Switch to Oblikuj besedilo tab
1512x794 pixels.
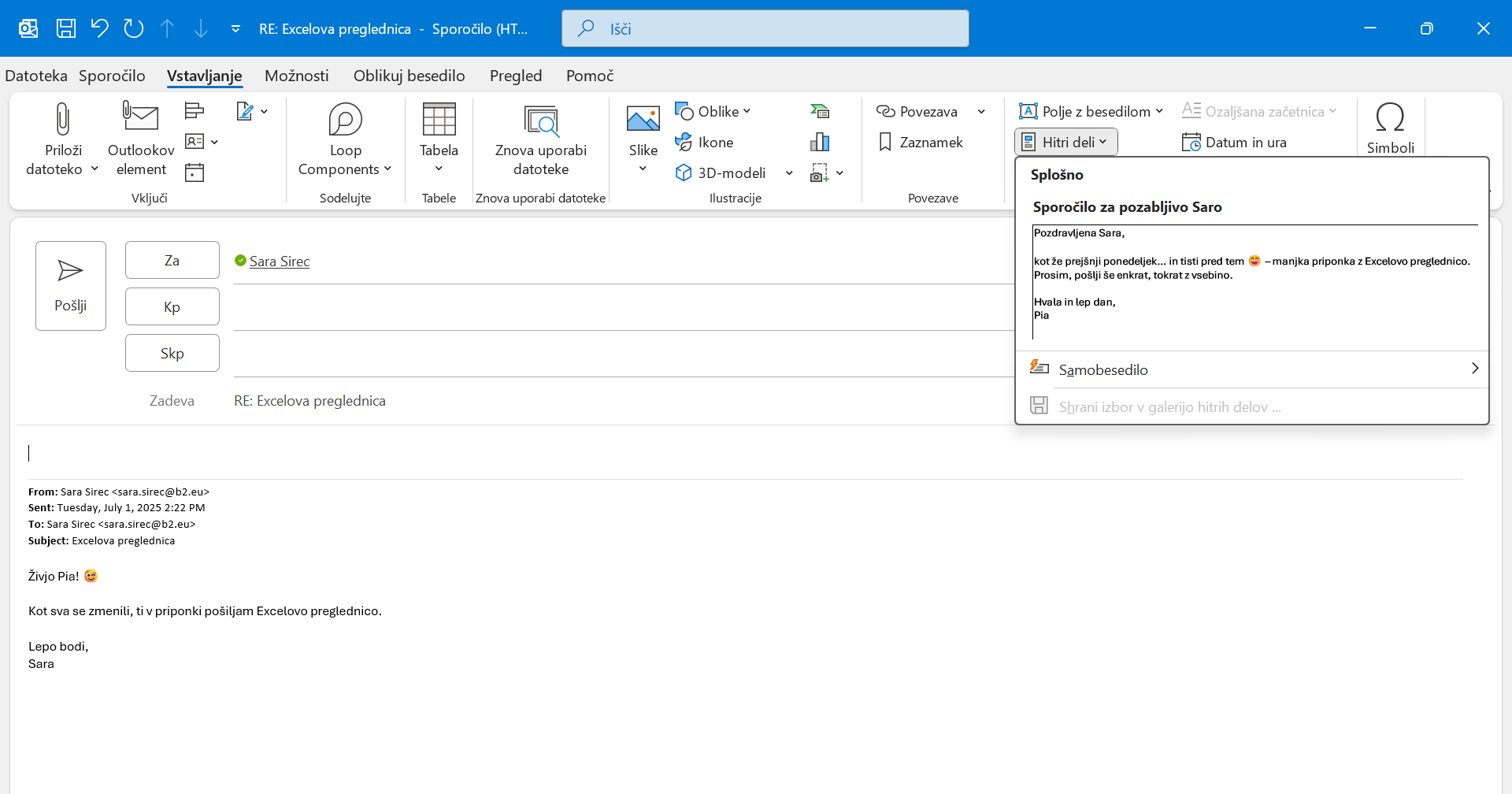click(x=409, y=76)
